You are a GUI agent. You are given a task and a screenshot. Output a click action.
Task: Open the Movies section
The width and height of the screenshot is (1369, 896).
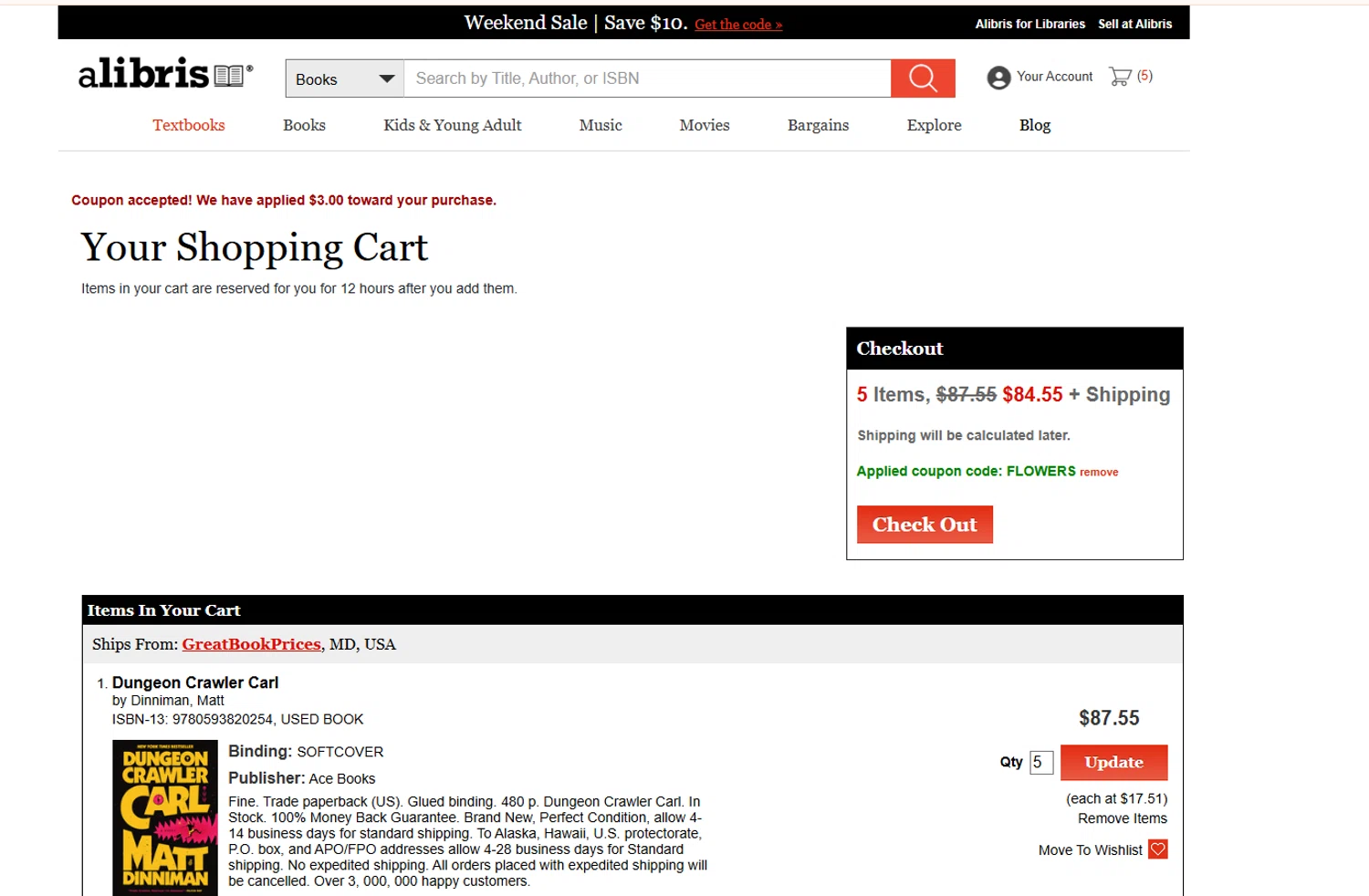[x=705, y=125]
